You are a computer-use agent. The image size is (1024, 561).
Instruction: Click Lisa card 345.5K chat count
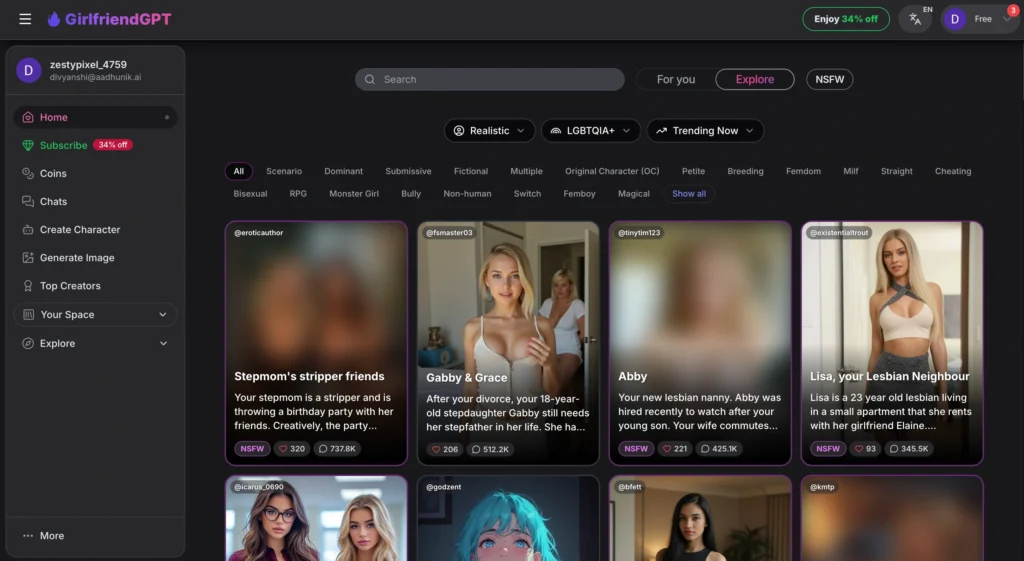point(908,449)
